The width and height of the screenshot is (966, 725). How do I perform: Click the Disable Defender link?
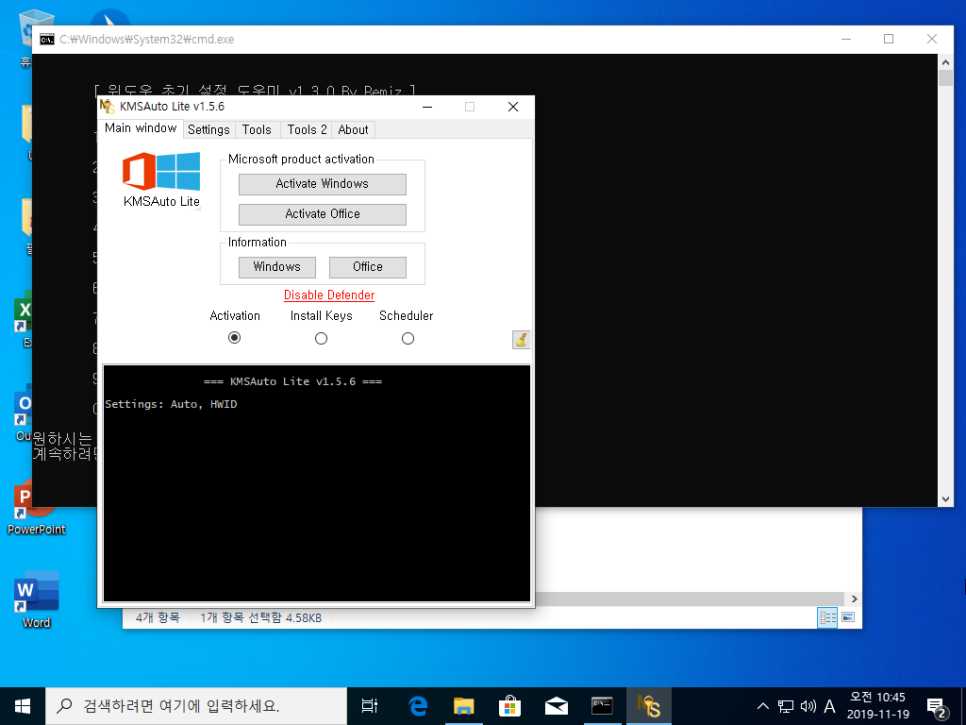[x=329, y=295]
